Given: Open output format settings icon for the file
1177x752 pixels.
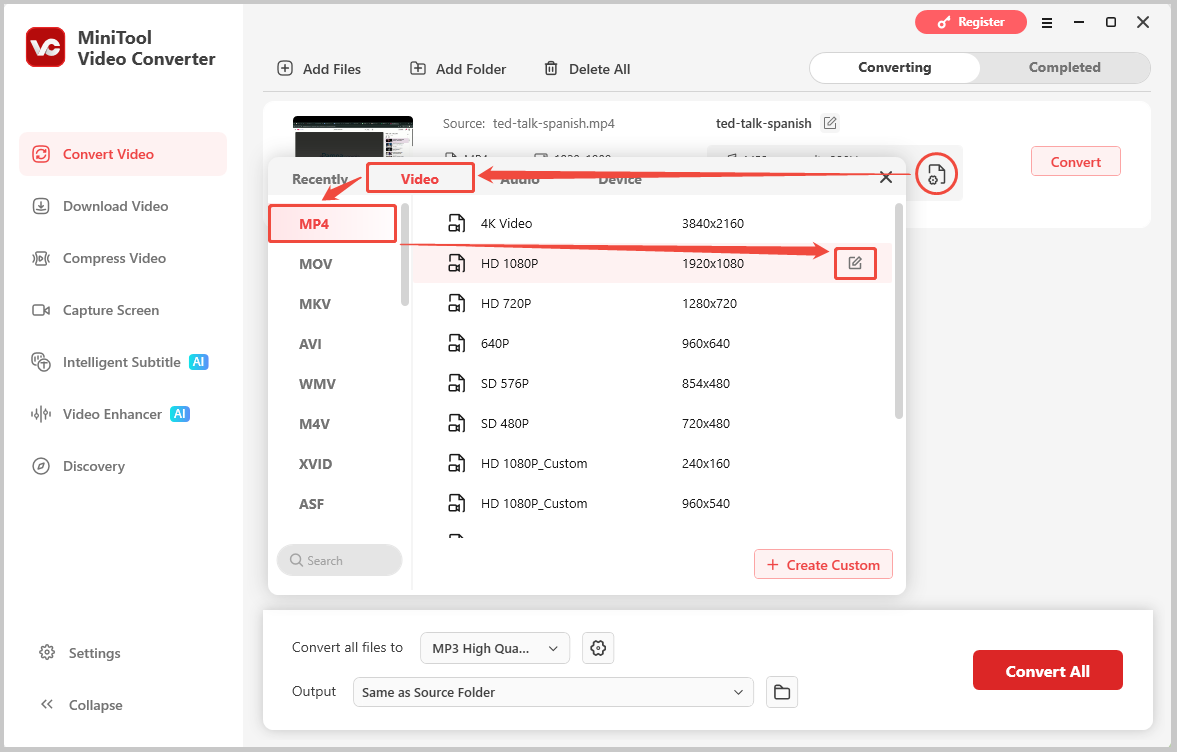Looking at the screenshot, I should 936,174.
